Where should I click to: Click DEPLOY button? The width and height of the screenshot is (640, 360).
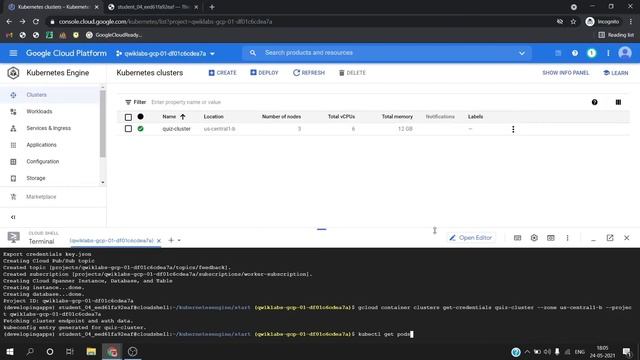[264, 73]
